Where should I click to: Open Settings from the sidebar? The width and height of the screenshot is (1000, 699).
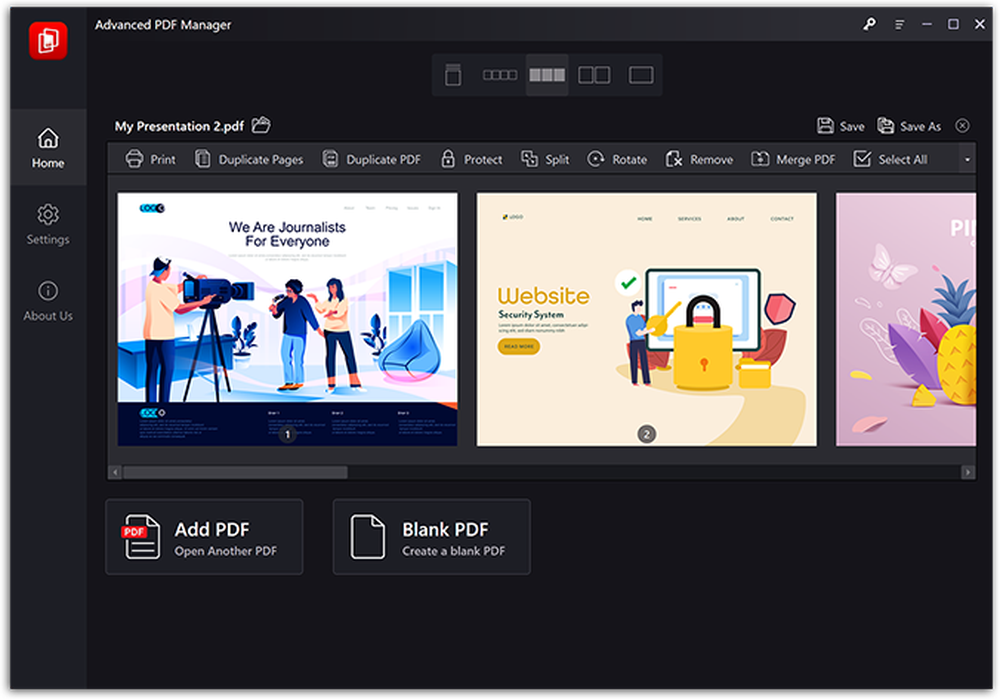click(x=48, y=224)
